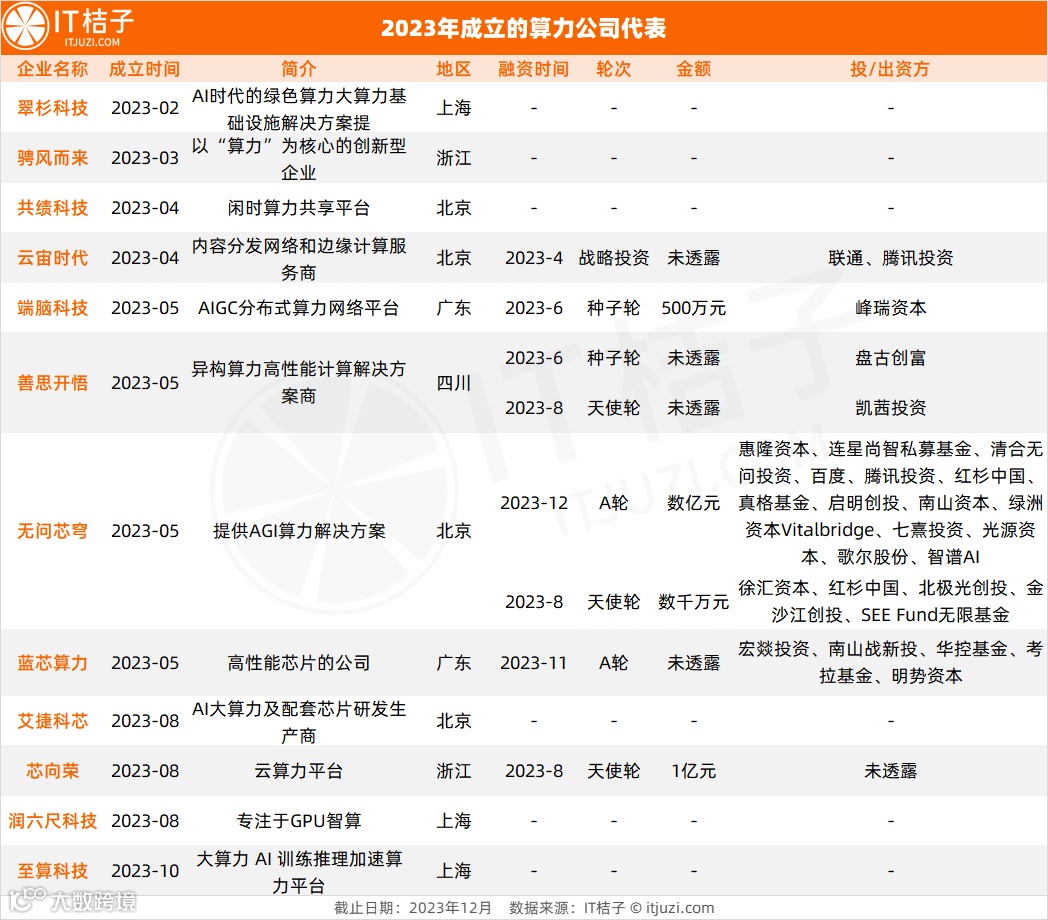
Task: Click the AIGC分布式算力网络平台 description
Action: point(298,308)
